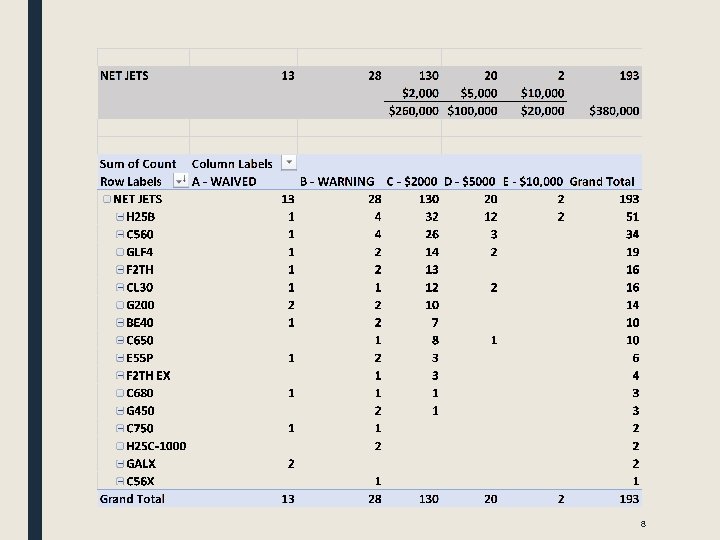Select the Grand Total column header
Image resolution: width=720 pixels, height=540 pixels.
(602, 182)
